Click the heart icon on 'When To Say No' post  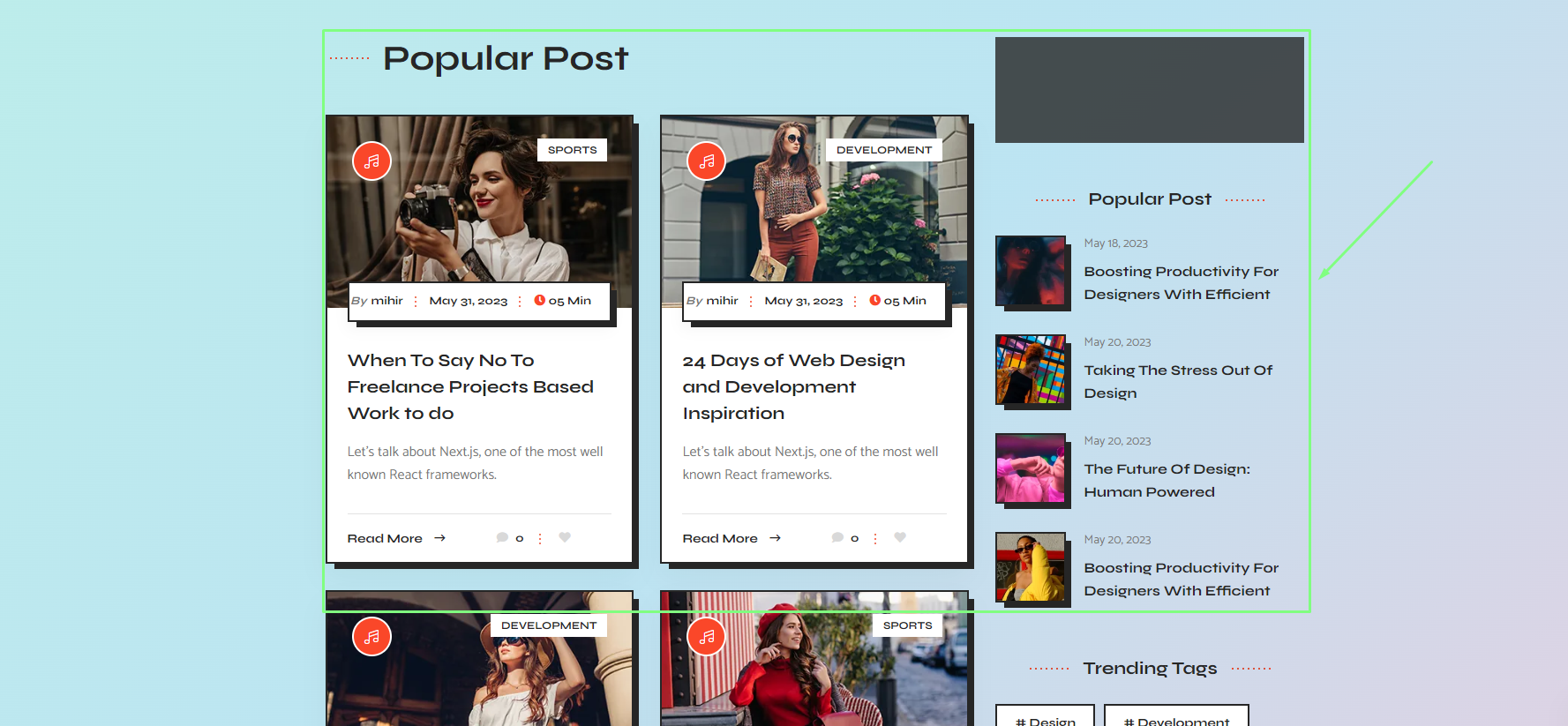pyautogui.click(x=565, y=537)
